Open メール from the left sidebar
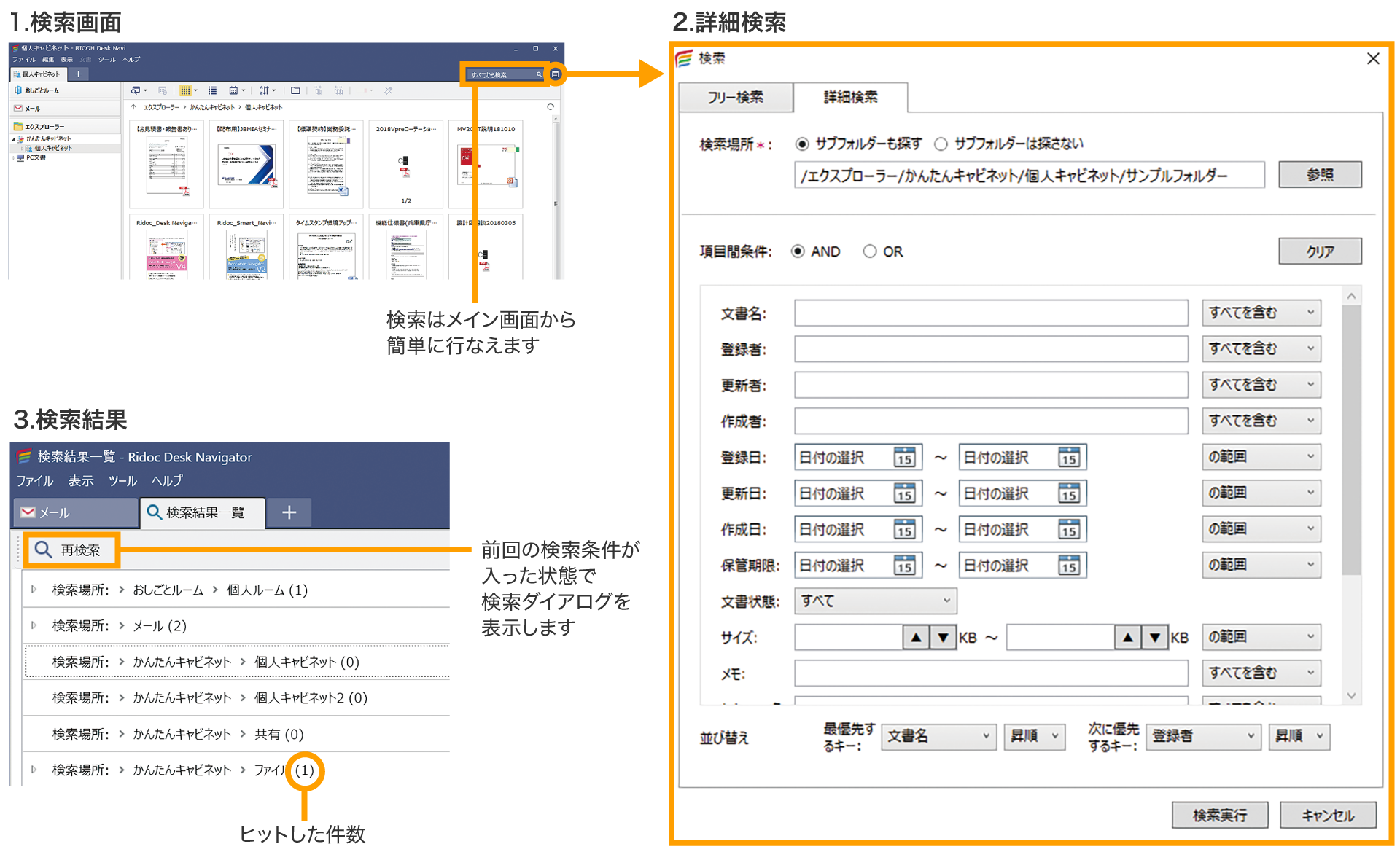This screenshot has width=1400, height=860. 33,108
